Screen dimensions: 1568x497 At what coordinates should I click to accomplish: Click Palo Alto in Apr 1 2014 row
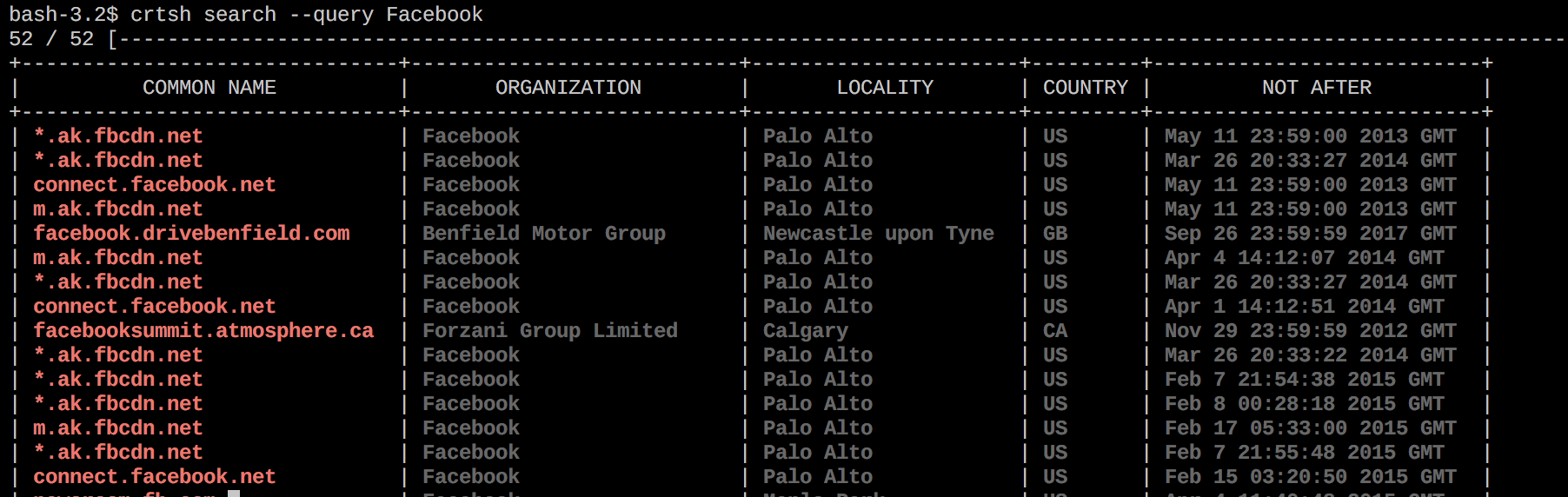click(x=818, y=307)
